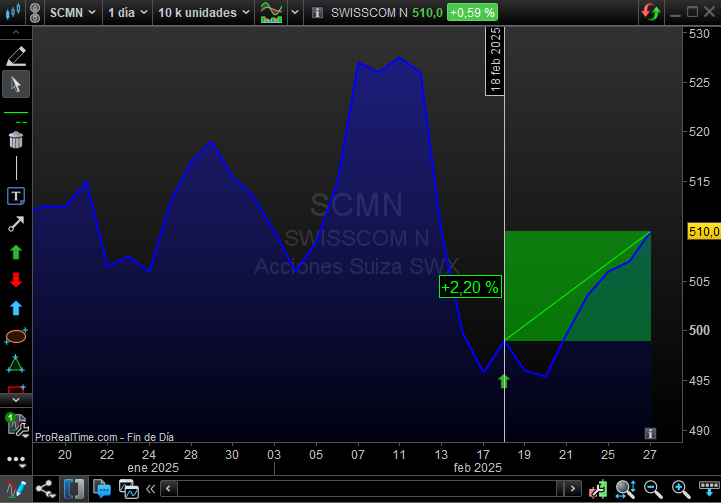Select the text T tool
Image resolution: width=721 pixels, height=503 pixels.
click(x=16, y=196)
